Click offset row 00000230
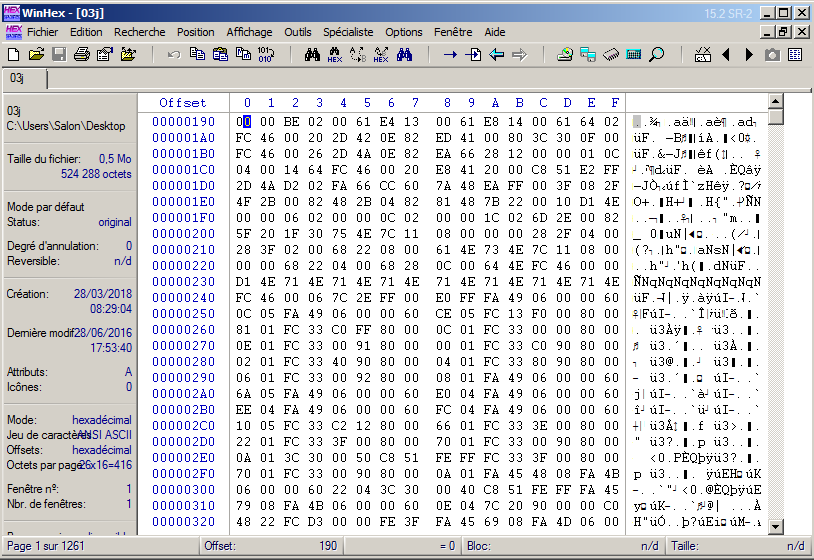The width and height of the screenshot is (814, 560). pos(183,282)
